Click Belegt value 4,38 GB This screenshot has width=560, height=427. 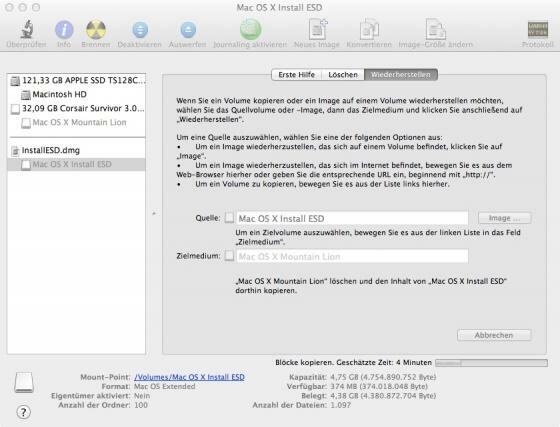(383, 396)
